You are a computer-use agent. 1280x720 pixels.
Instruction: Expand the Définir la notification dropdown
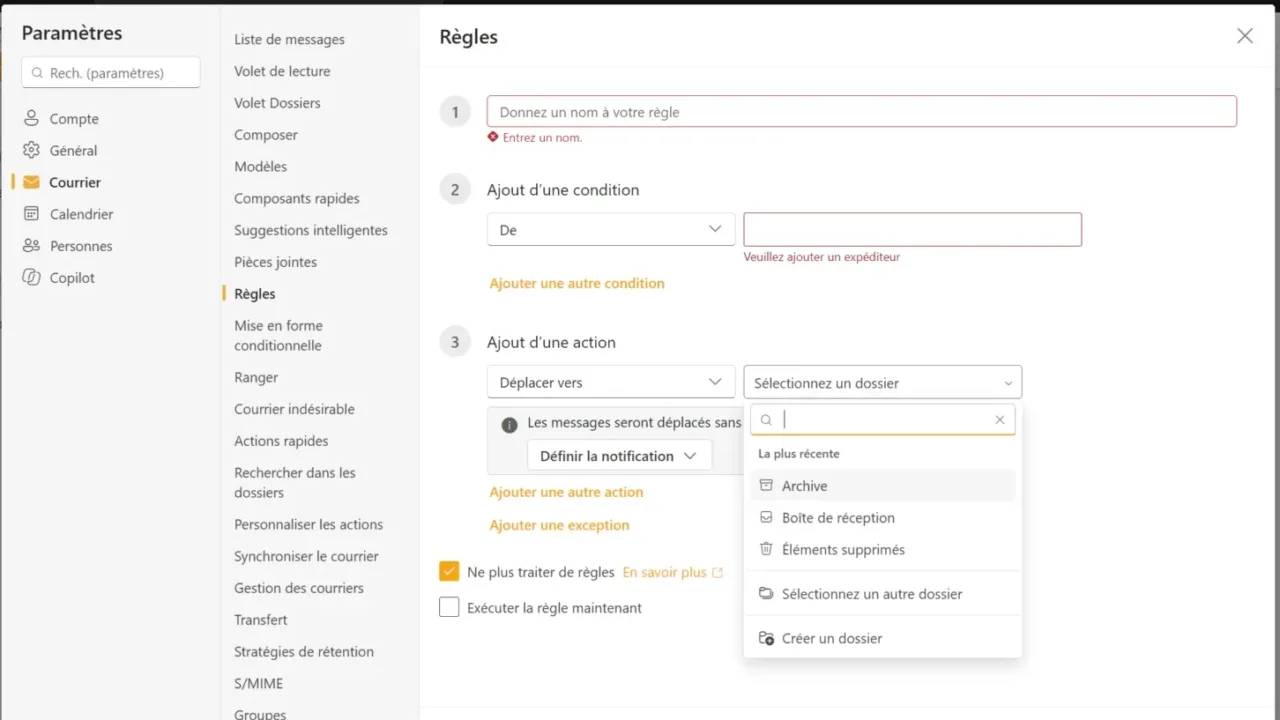[x=619, y=456]
